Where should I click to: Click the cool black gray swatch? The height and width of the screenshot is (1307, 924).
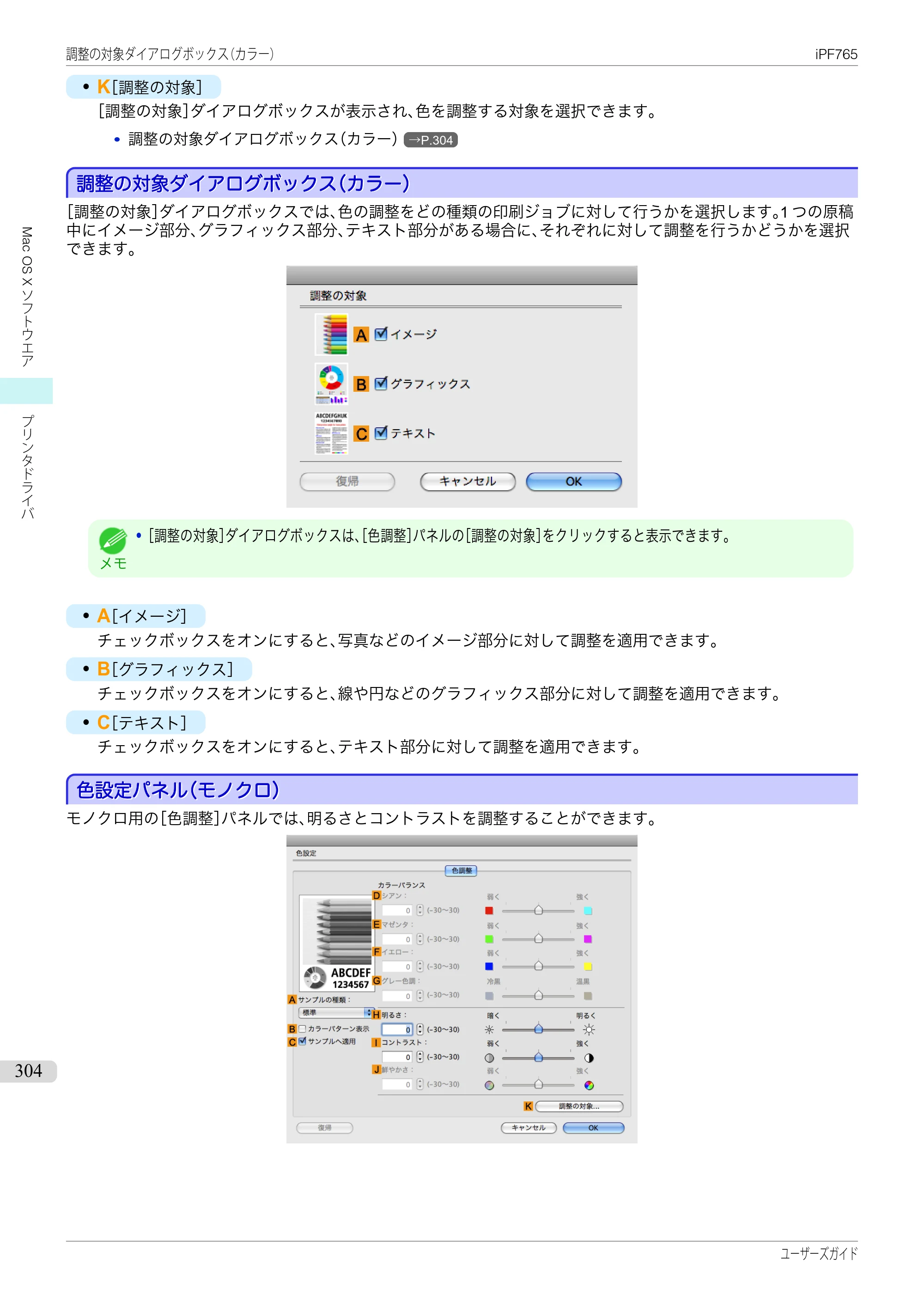click(x=489, y=996)
